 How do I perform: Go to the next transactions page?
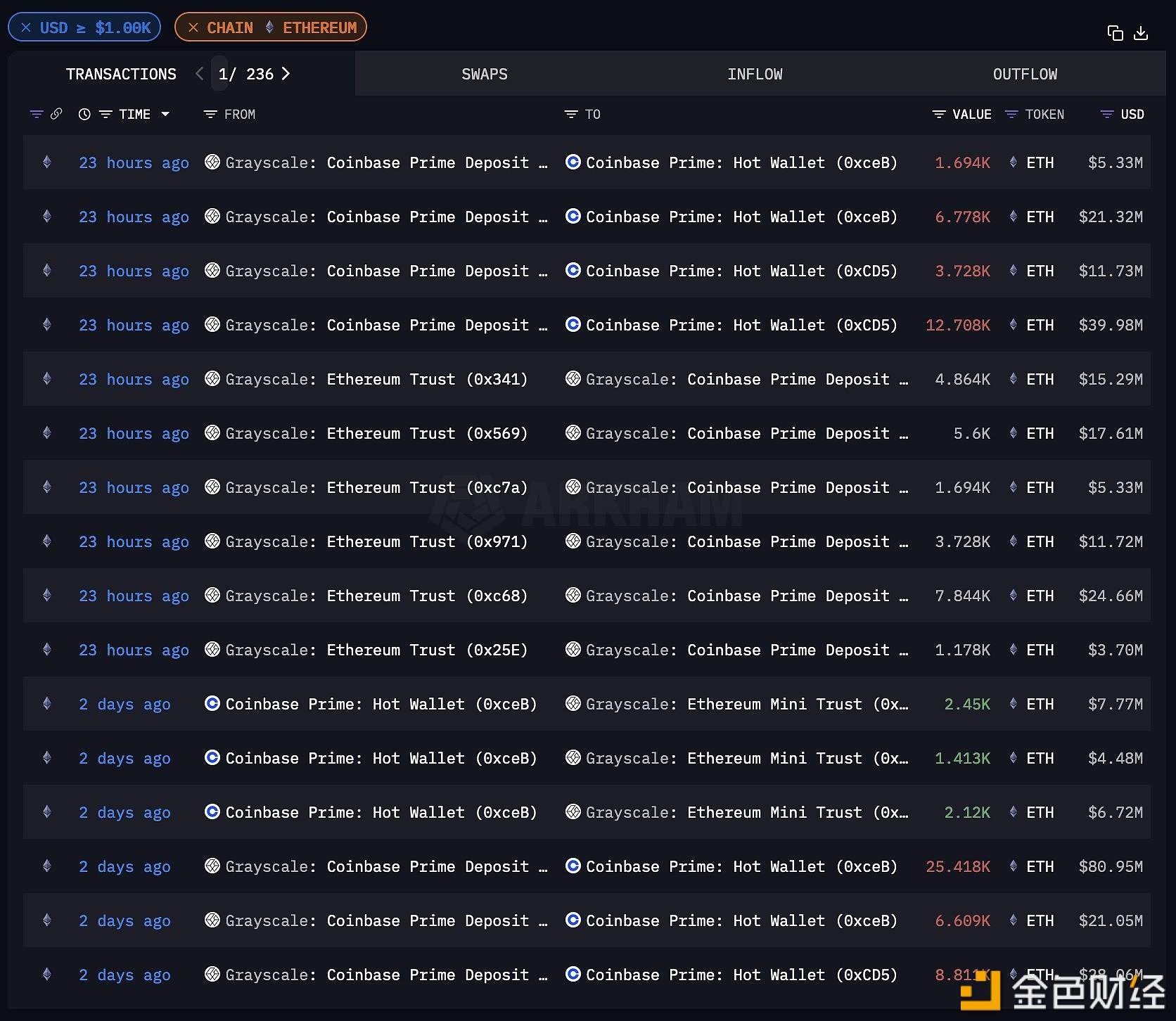pyautogui.click(x=286, y=74)
